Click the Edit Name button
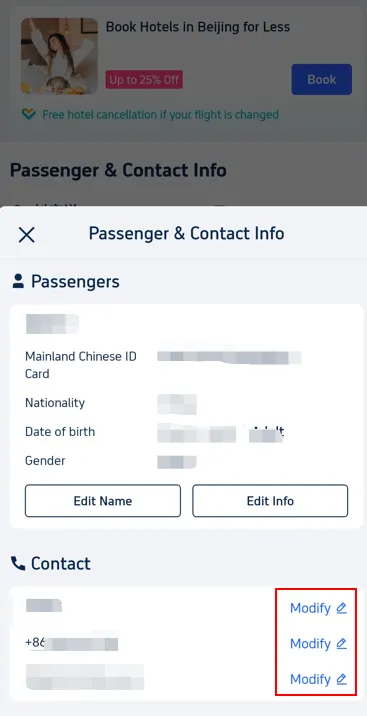This screenshot has width=367, height=716. point(103,501)
